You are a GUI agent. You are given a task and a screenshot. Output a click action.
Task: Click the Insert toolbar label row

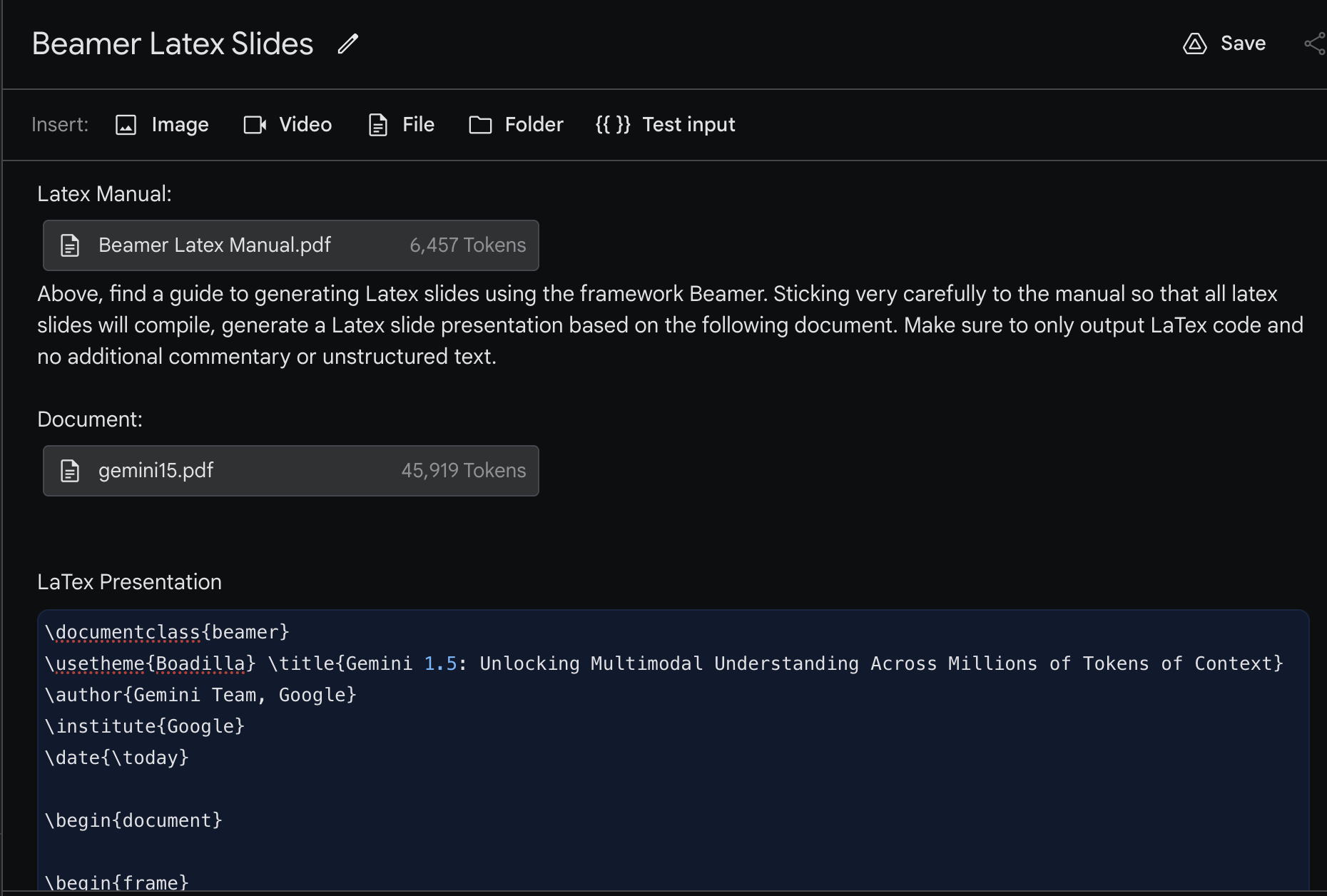[x=60, y=124]
